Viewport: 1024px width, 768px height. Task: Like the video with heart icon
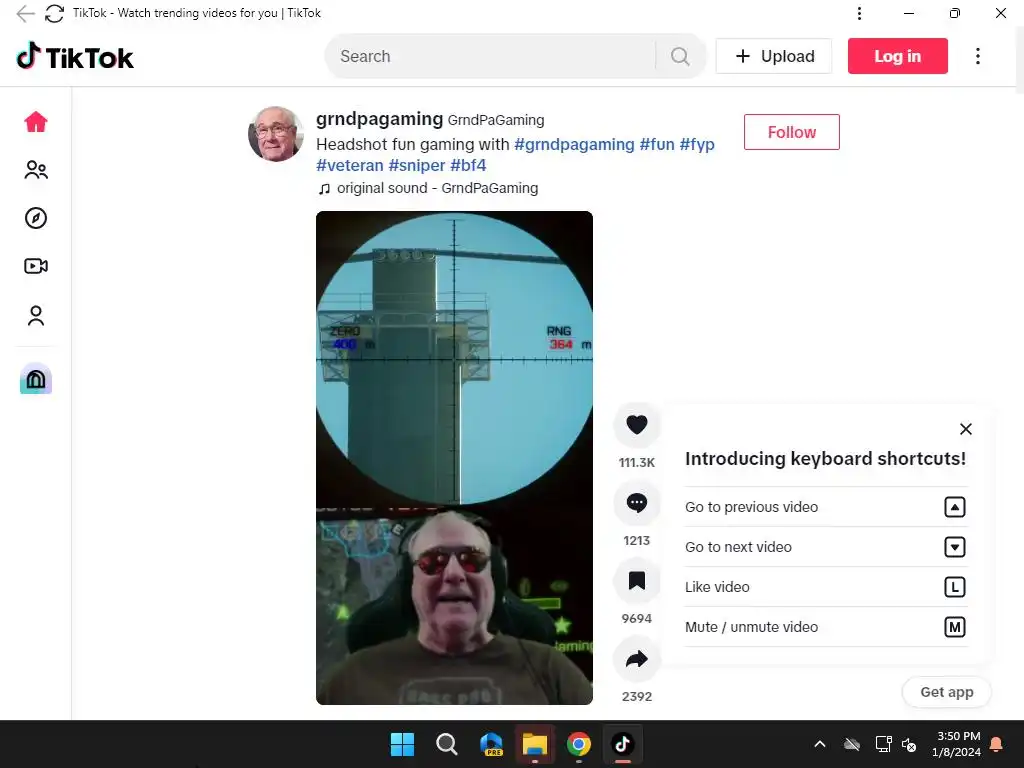637,424
